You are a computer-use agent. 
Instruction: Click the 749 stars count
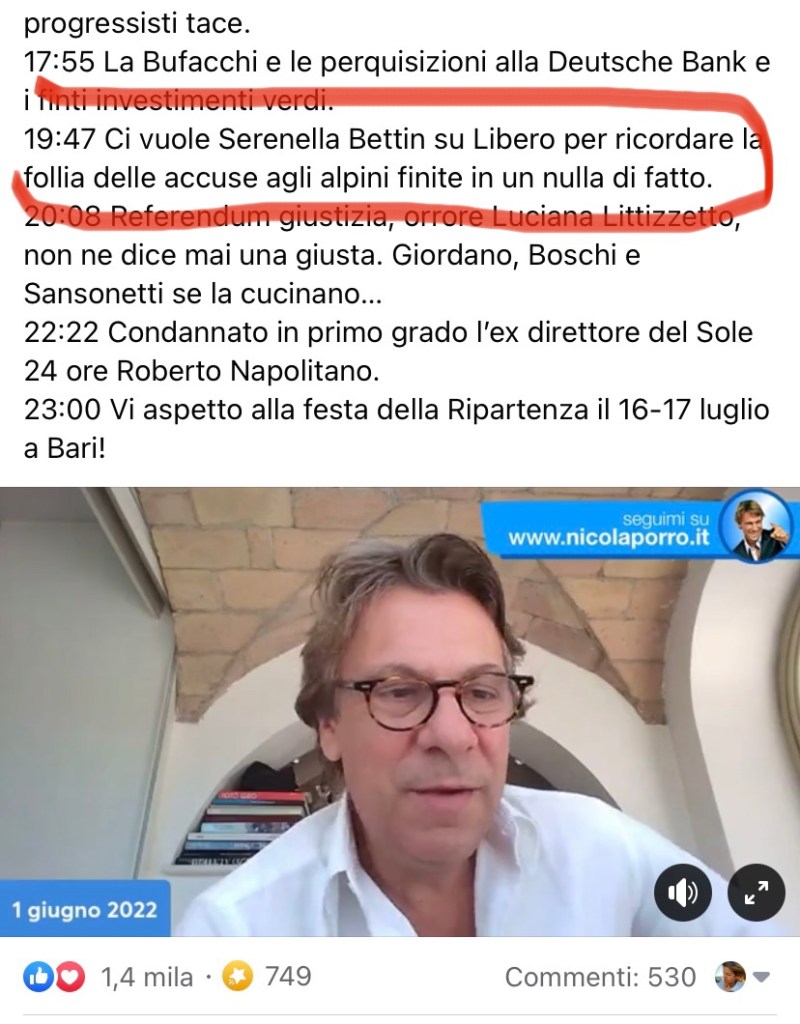[288, 976]
